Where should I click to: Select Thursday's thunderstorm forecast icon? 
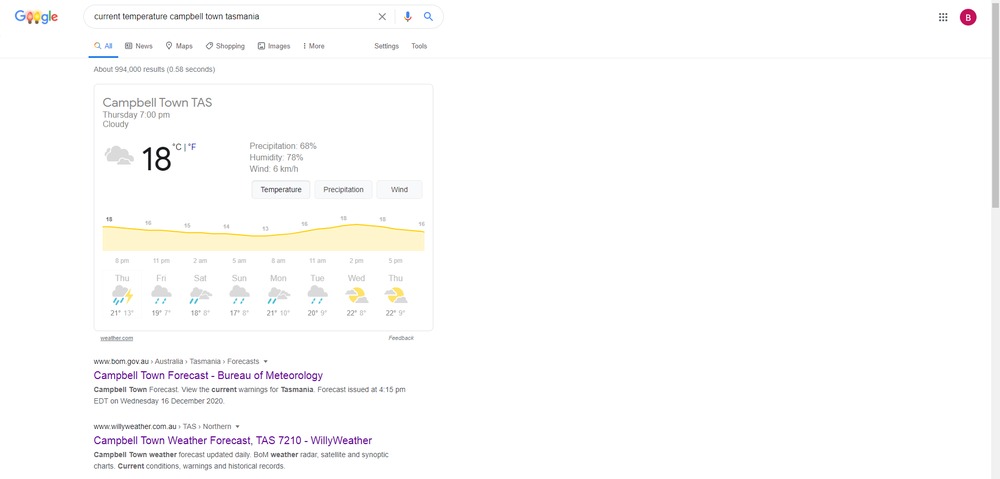[122, 295]
